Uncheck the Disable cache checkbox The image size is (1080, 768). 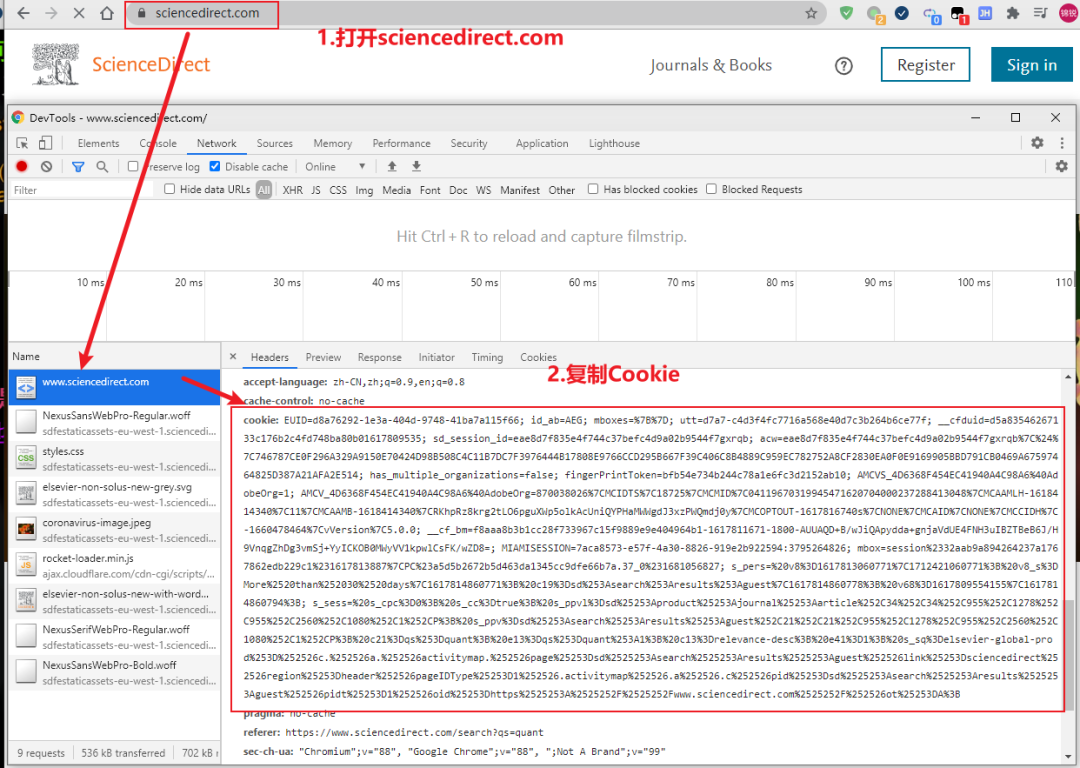tap(215, 166)
